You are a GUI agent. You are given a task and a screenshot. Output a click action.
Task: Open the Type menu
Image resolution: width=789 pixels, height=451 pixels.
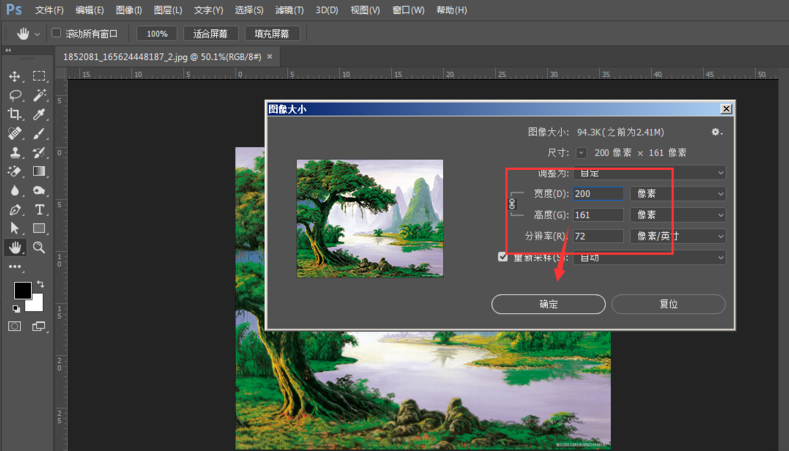(x=208, y=10)
